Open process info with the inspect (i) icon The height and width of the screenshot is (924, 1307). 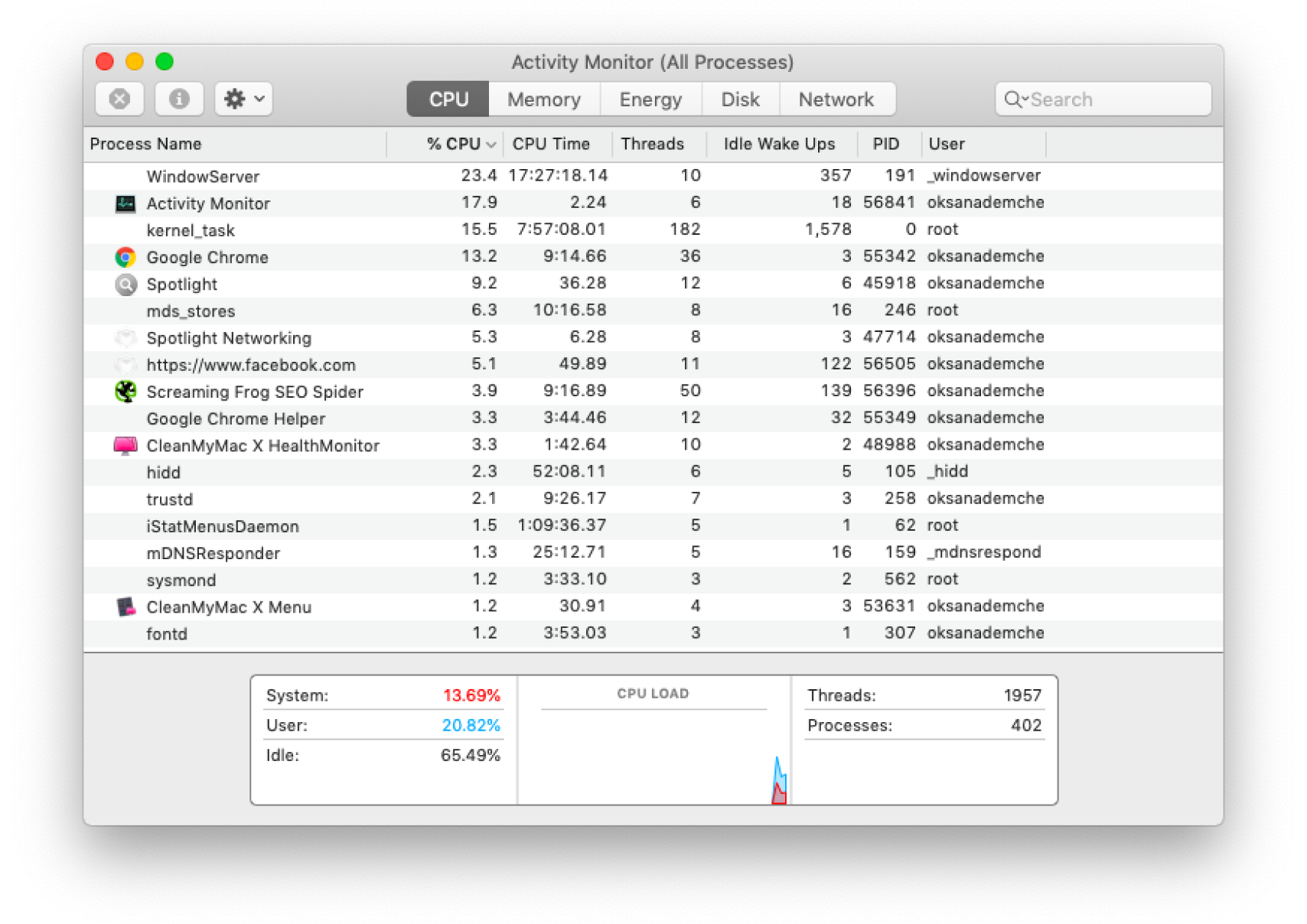[178, 98]
